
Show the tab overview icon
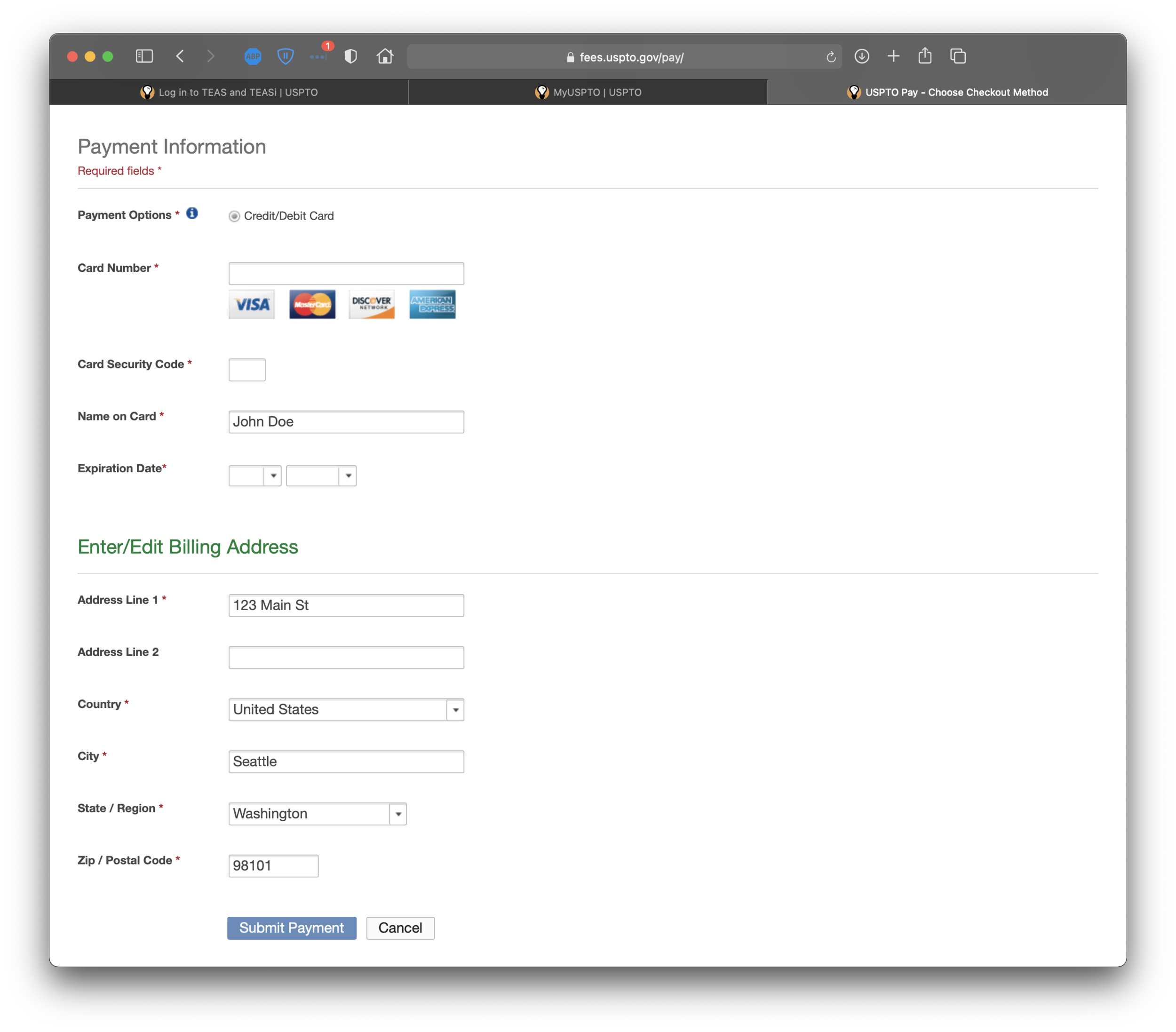(x=958, y=56)
